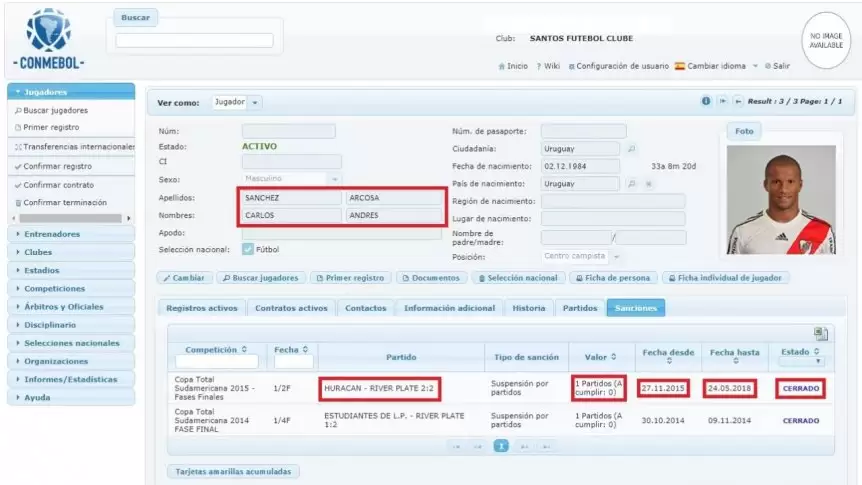Click the Spanish flag language icon
The width and height of the screenshot is (862, 485).
point(679,66)
